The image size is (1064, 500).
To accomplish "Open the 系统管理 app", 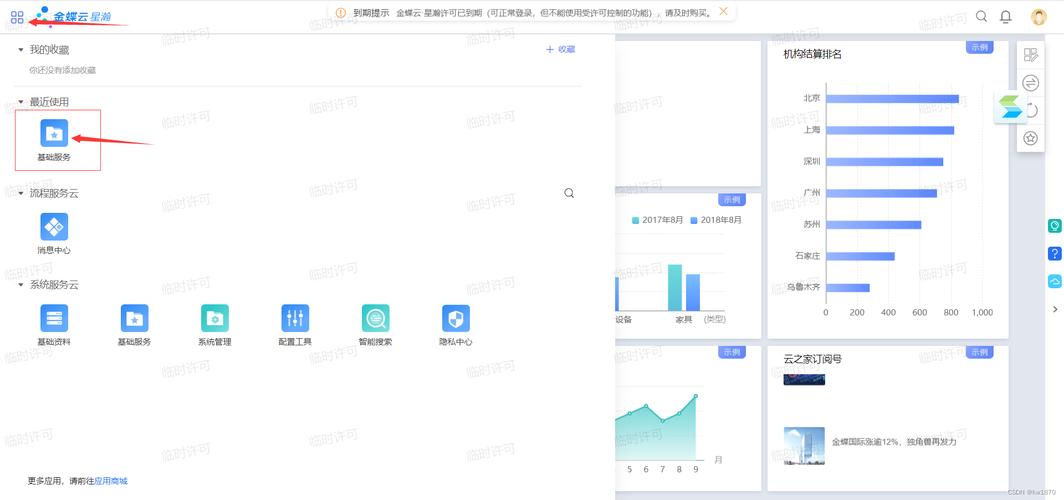I will tap(214, 326).
